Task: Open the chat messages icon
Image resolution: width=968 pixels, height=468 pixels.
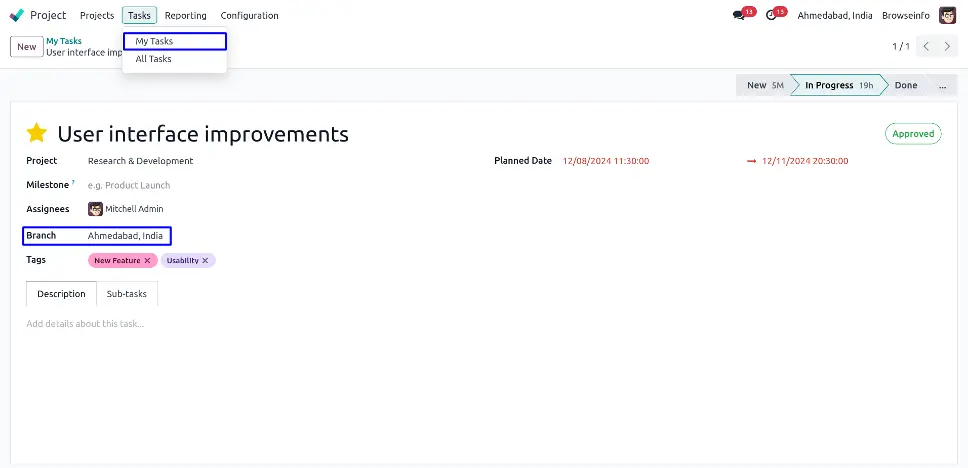Action: coord(739,16)
